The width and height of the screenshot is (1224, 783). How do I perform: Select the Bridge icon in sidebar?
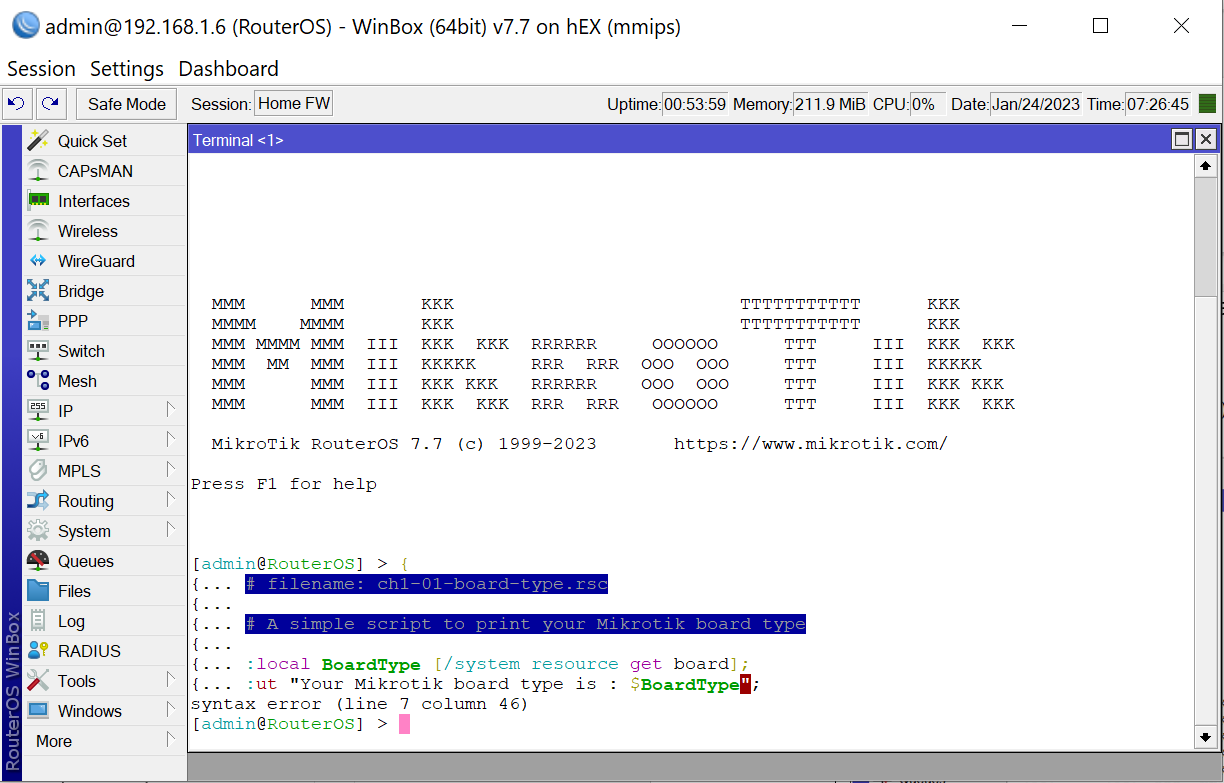pyautogui.click(x=38, y=291)
